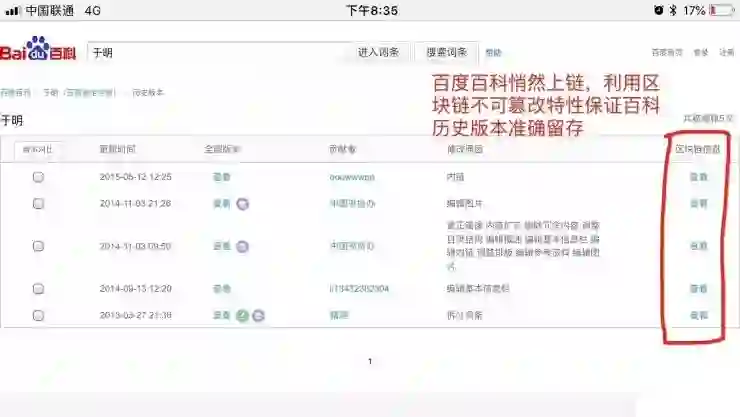Screen dimensions: 740x417
Task: View blockchain info for 2014-09-13 12:20 row
Action: [x=699, y=288]
